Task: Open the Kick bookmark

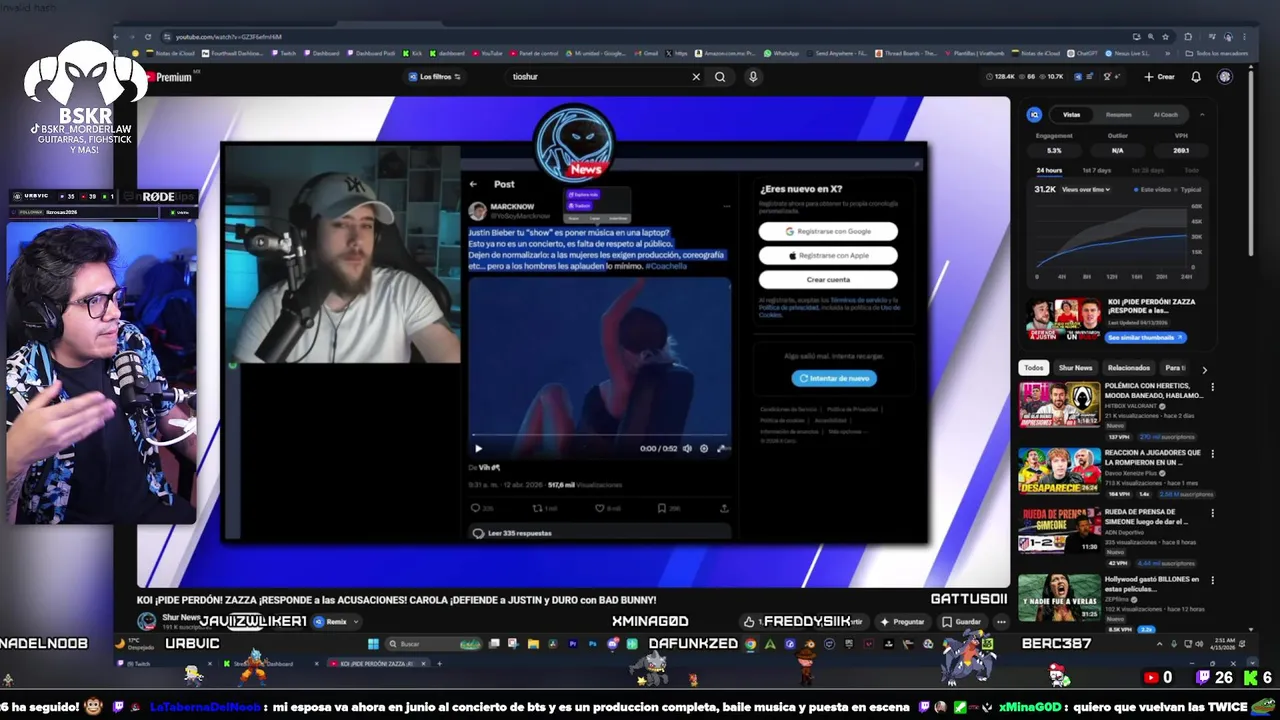Action: [x=413, y=53]
